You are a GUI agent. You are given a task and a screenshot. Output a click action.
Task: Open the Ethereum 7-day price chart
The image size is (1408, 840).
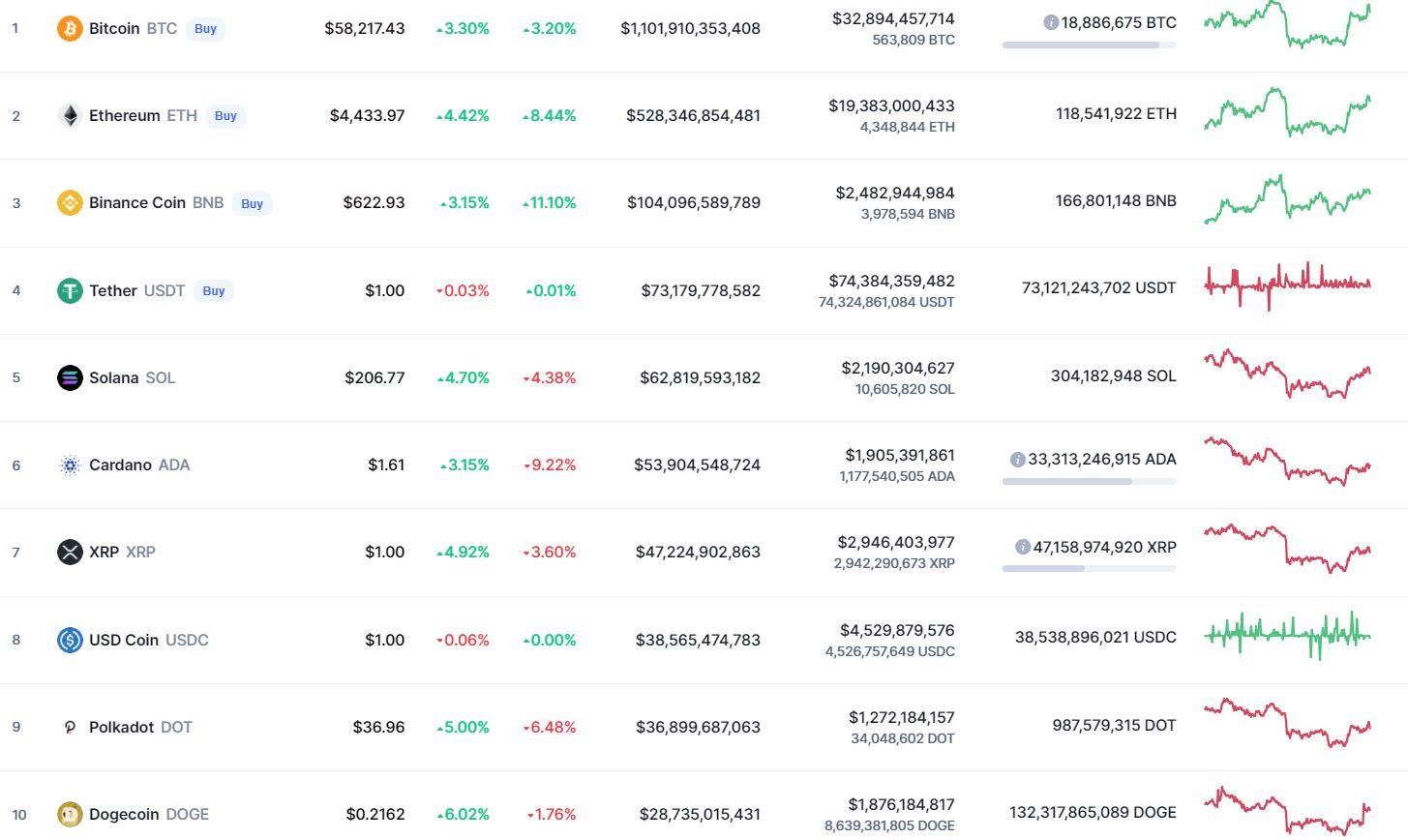point(1287,113)
